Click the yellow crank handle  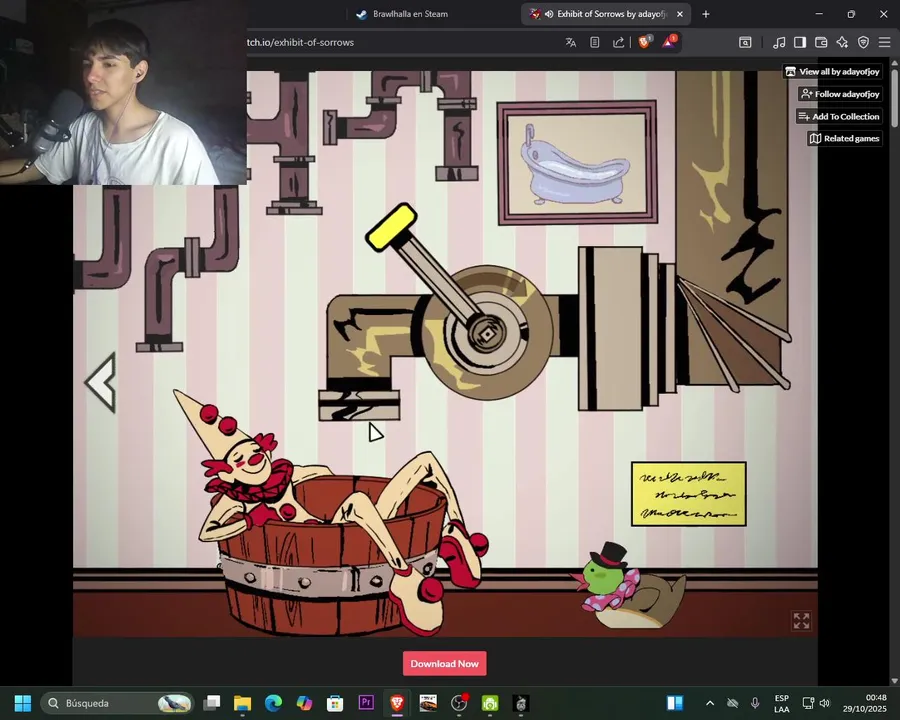point(391,227)
